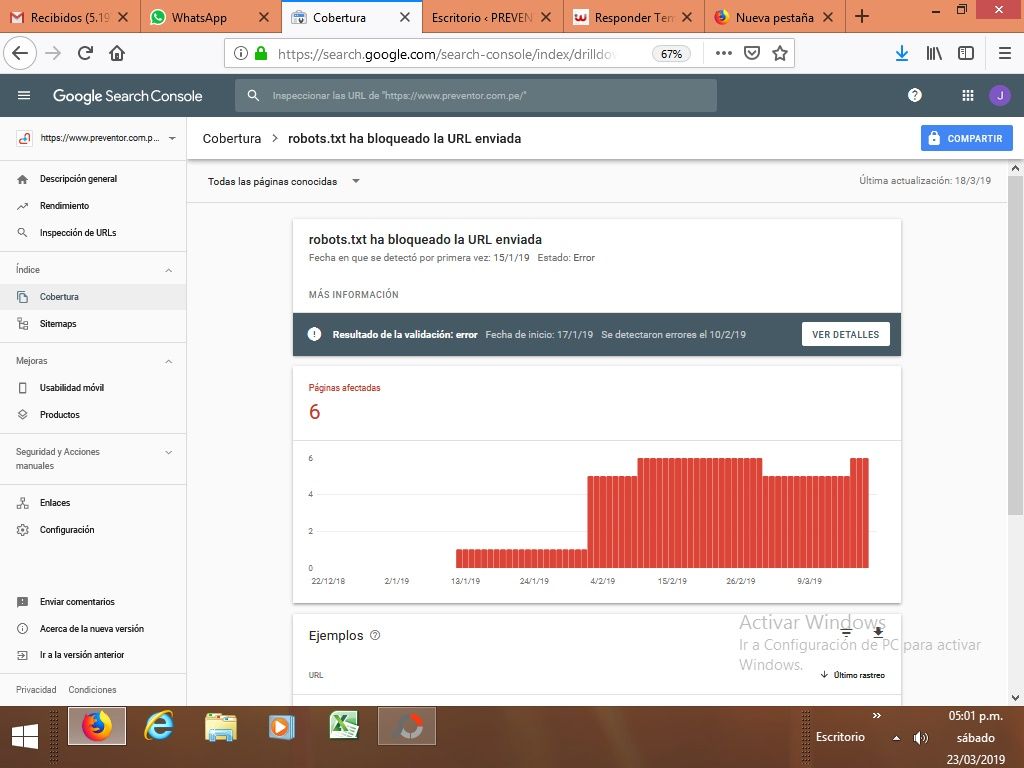Open the Firefox downloads arrow
This screenshot has width=1024, height=768.
[902, 54]
